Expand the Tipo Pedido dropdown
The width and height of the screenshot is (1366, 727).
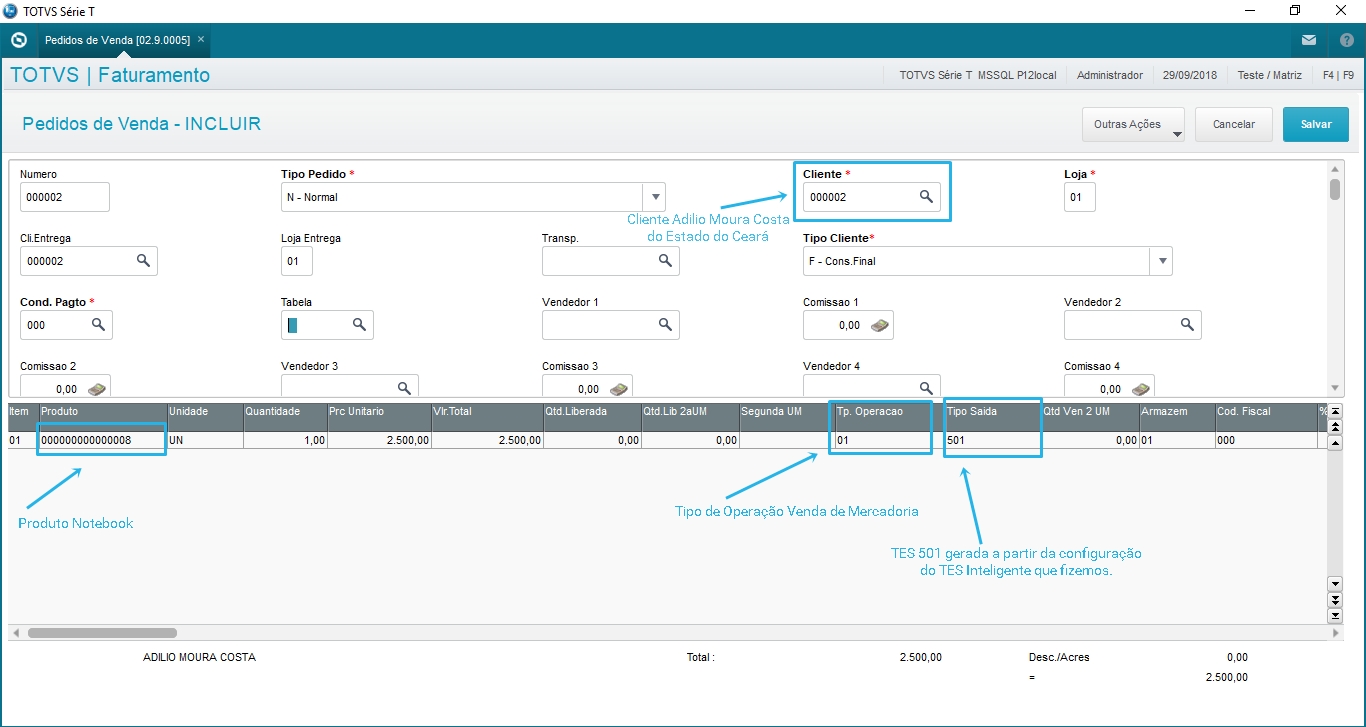(654, 197)
